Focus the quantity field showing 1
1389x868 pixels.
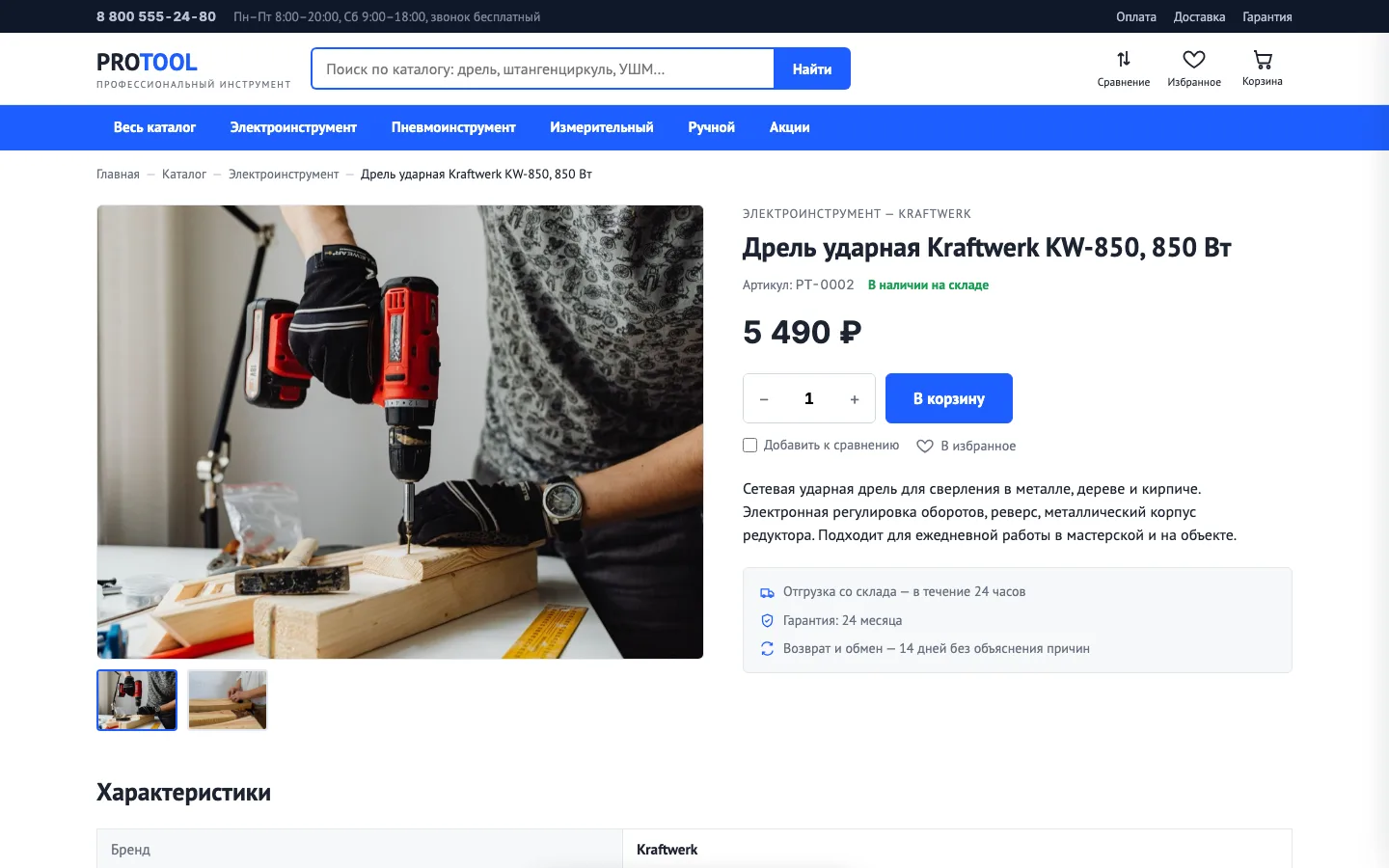809,398
